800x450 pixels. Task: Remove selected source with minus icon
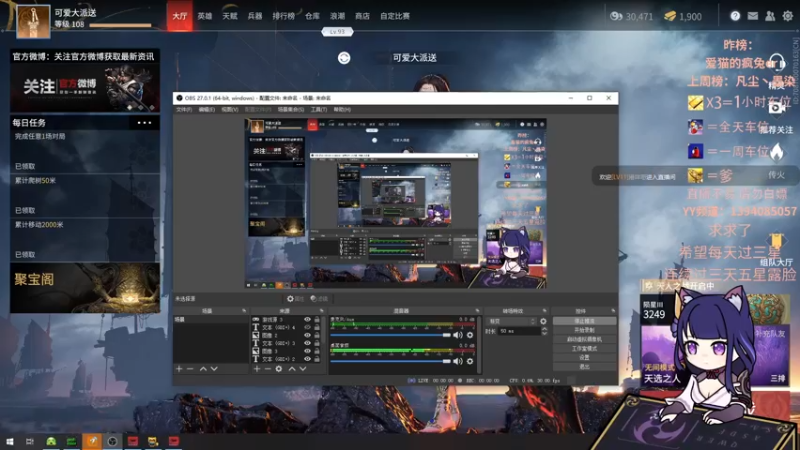[x=267, y=368]
